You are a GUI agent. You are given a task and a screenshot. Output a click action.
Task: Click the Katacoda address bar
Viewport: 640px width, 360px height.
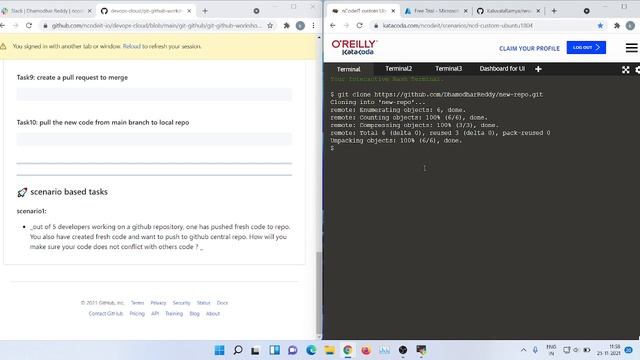tap(457, 25)
